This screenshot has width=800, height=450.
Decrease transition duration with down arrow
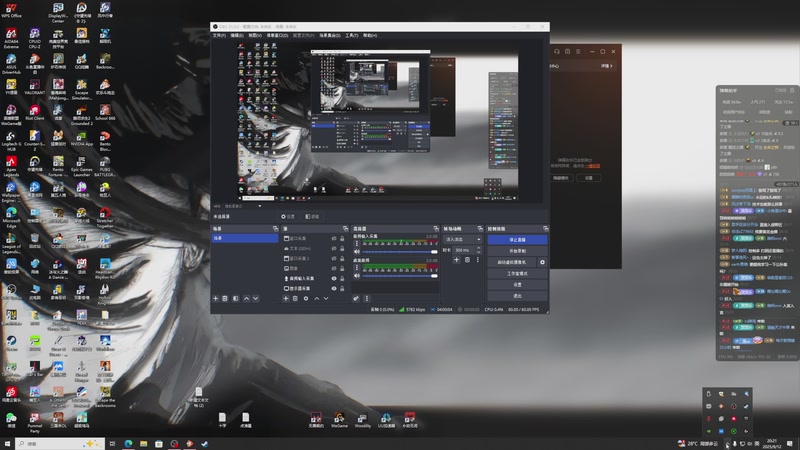[478, 252]
